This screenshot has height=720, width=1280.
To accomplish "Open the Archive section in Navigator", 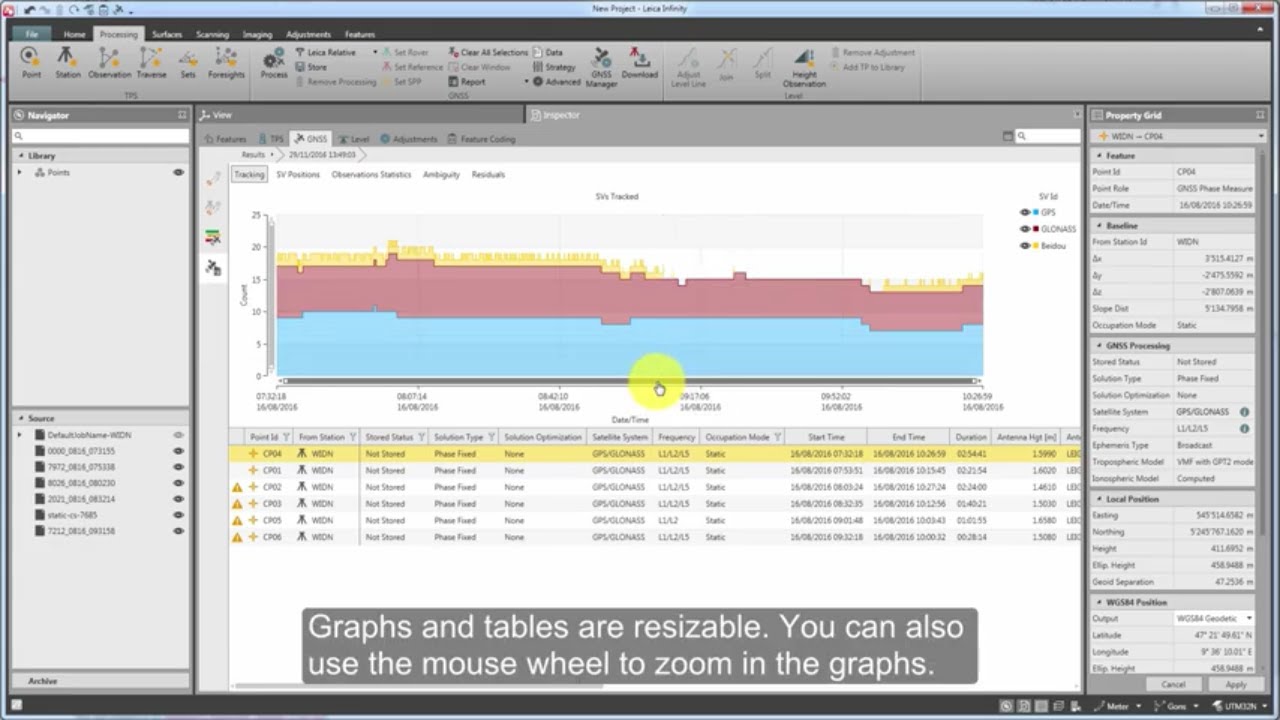I will (99, 681).
